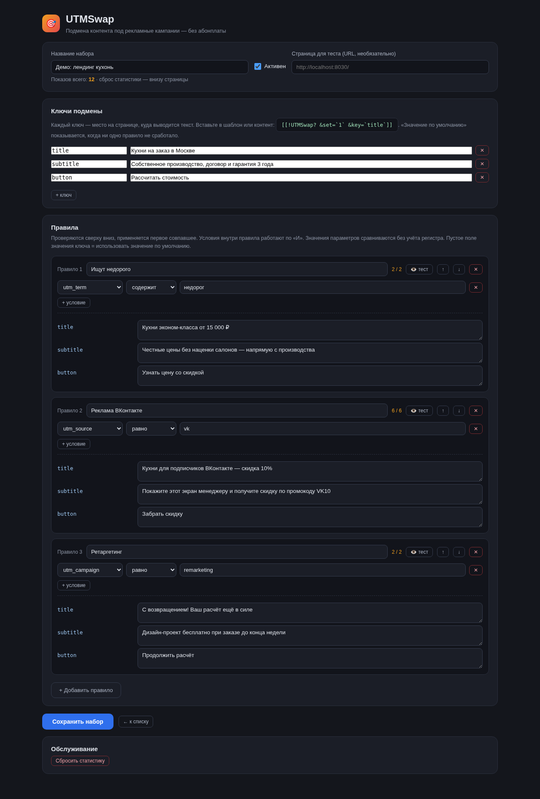Remove the utm_campaign condition row
Viewport: 540px width, 799px height.
point(476,570)
